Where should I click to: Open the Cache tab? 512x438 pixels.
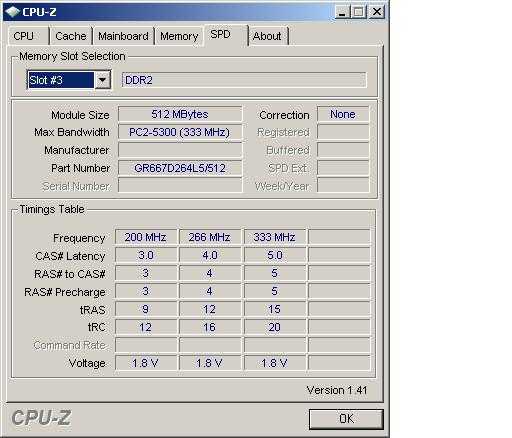[x=71, y=36]
